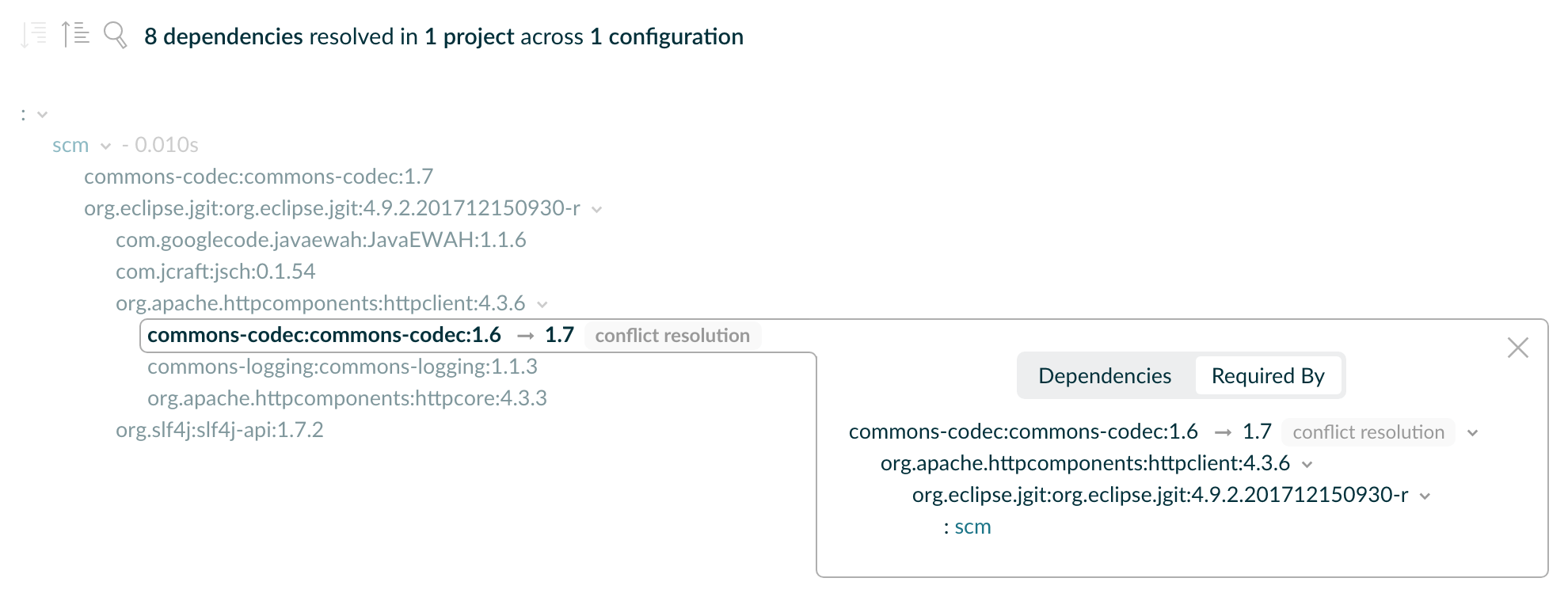
Task: Click the conflict resolution badge
Action: (x=672, y=335)
